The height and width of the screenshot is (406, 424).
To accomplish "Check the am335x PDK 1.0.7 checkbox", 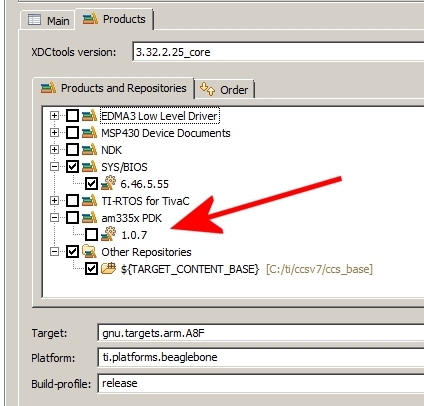I will tap(91, 235).
